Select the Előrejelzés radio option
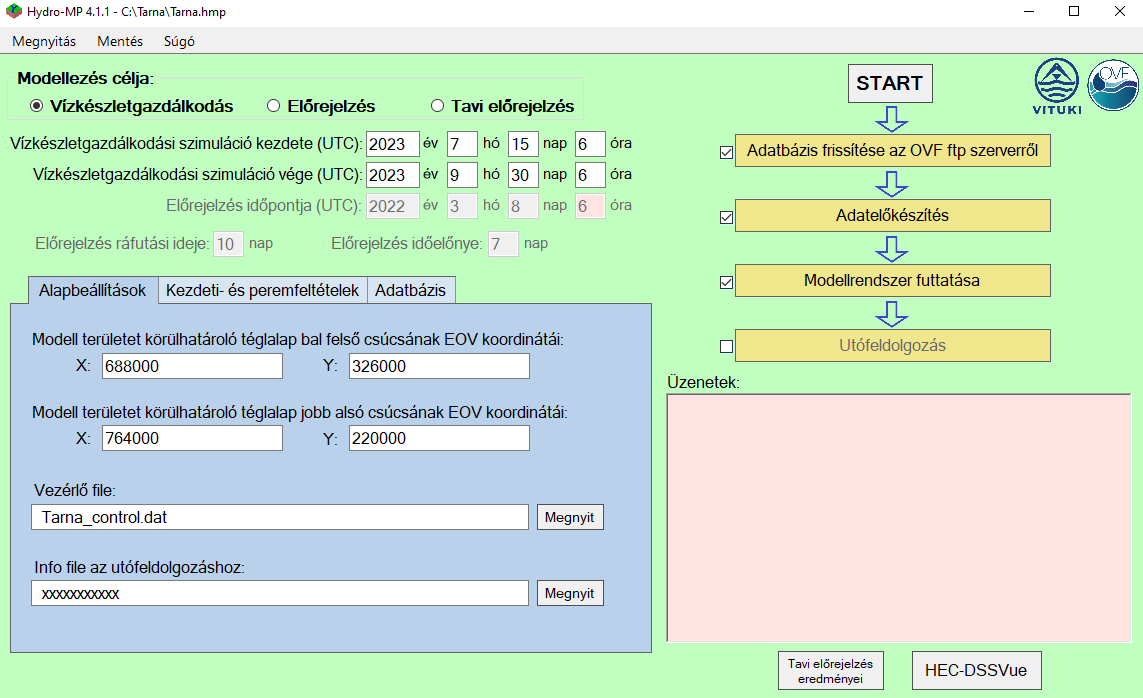This screenshot has width=1143, height=698. [273, 106]
